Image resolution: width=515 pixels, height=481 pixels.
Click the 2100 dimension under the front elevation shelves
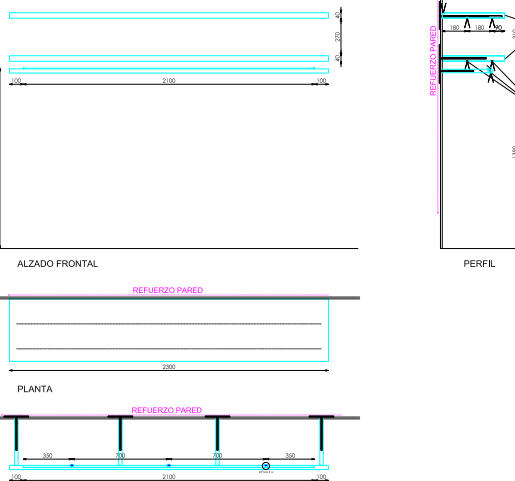(169, 81)
